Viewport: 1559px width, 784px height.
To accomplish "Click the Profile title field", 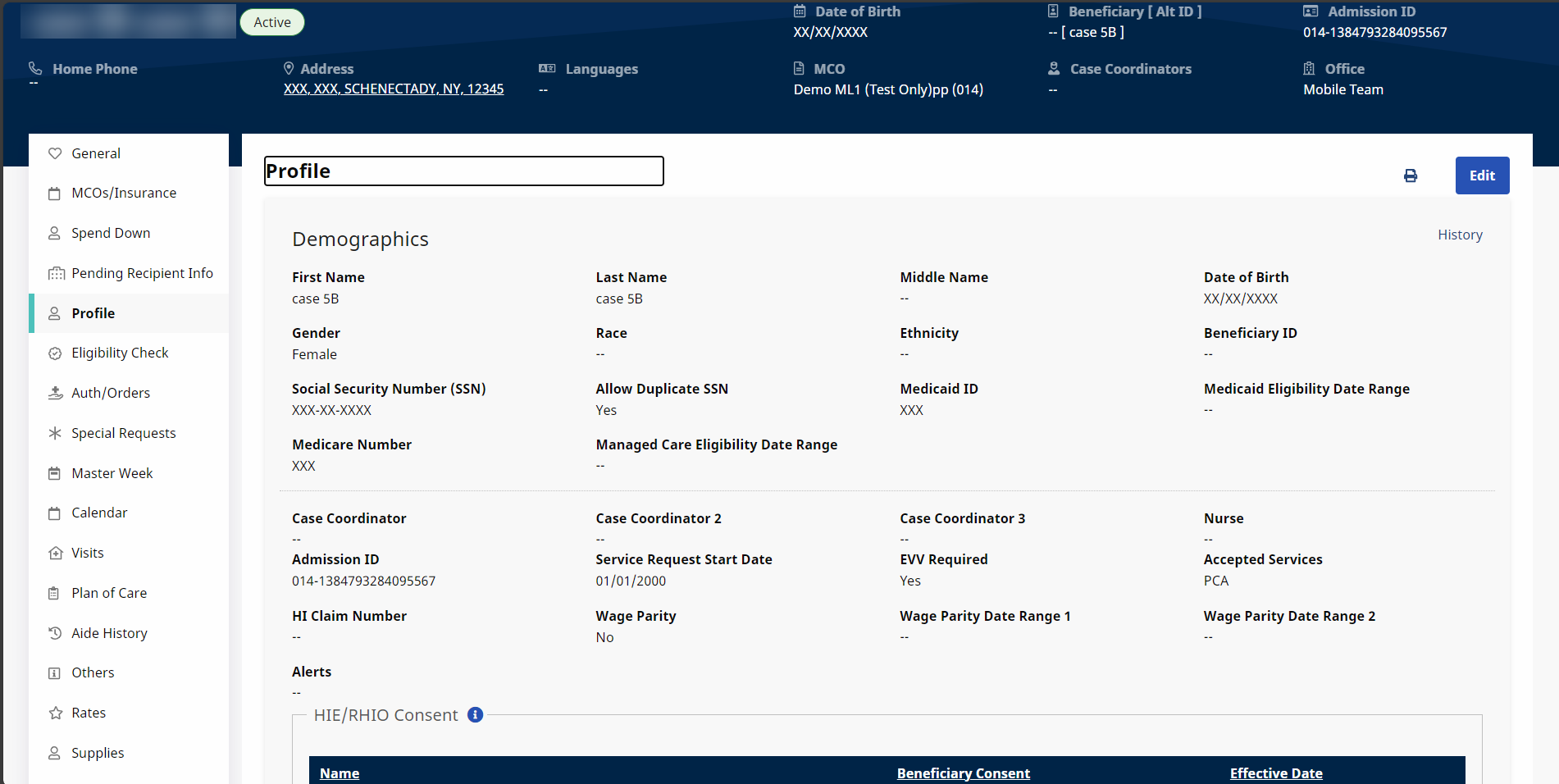I will (464, 171).
